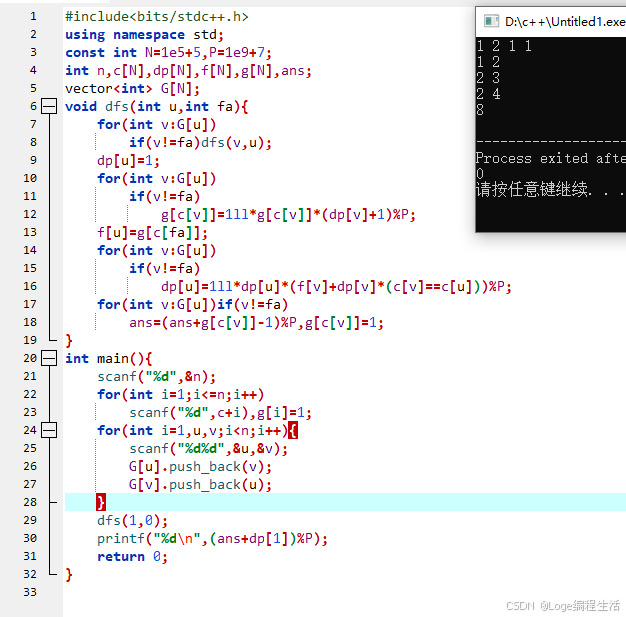Click the ans=(ans+g[c[v]]-1)%P line
This screenshot has height=617, width=626.
click(x=256, y=323)
